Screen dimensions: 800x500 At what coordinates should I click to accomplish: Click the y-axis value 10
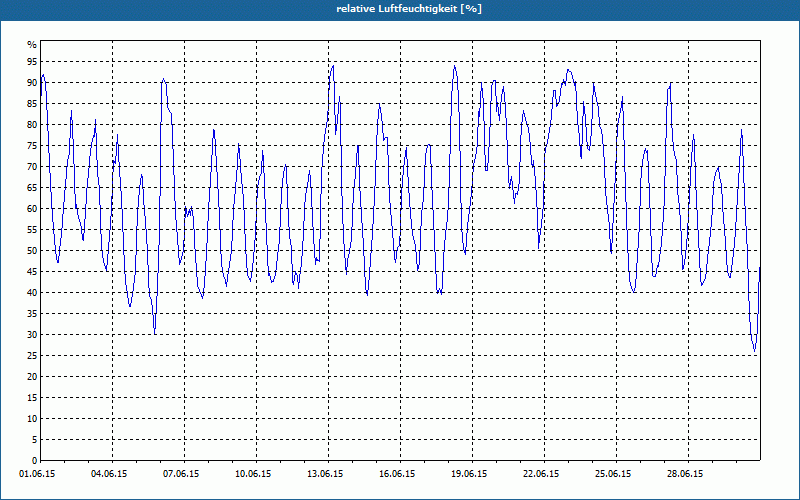(x=32, y=418)
